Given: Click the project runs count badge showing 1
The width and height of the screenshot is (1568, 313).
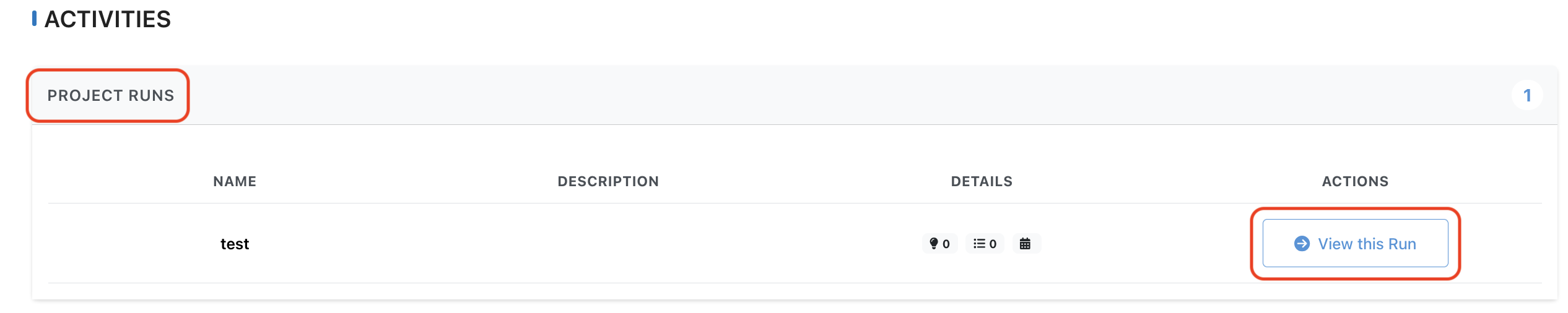Looking at the screenshot, I should [1527, 96].
